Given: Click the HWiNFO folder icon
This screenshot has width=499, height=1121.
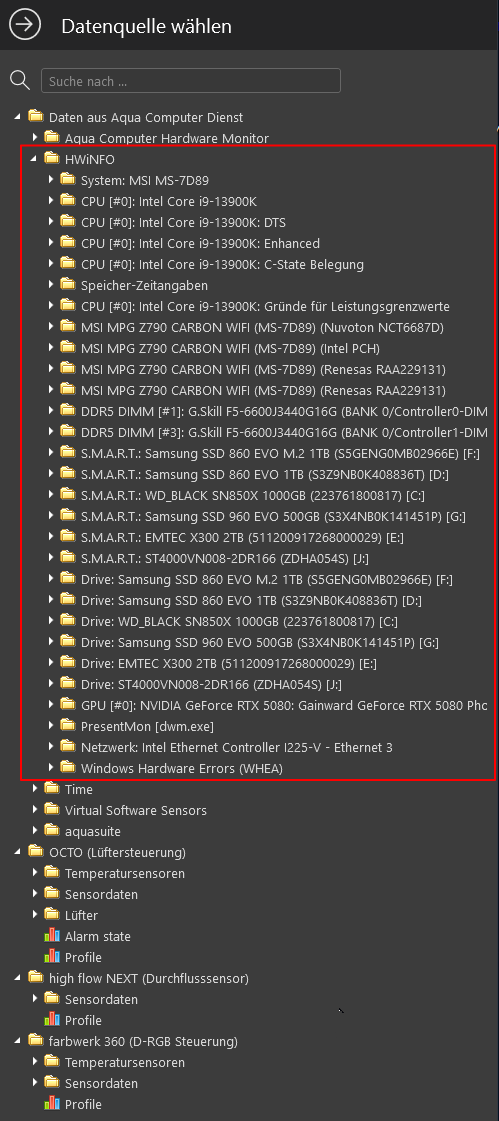Looking at the screenshot, I should [51, 159].
